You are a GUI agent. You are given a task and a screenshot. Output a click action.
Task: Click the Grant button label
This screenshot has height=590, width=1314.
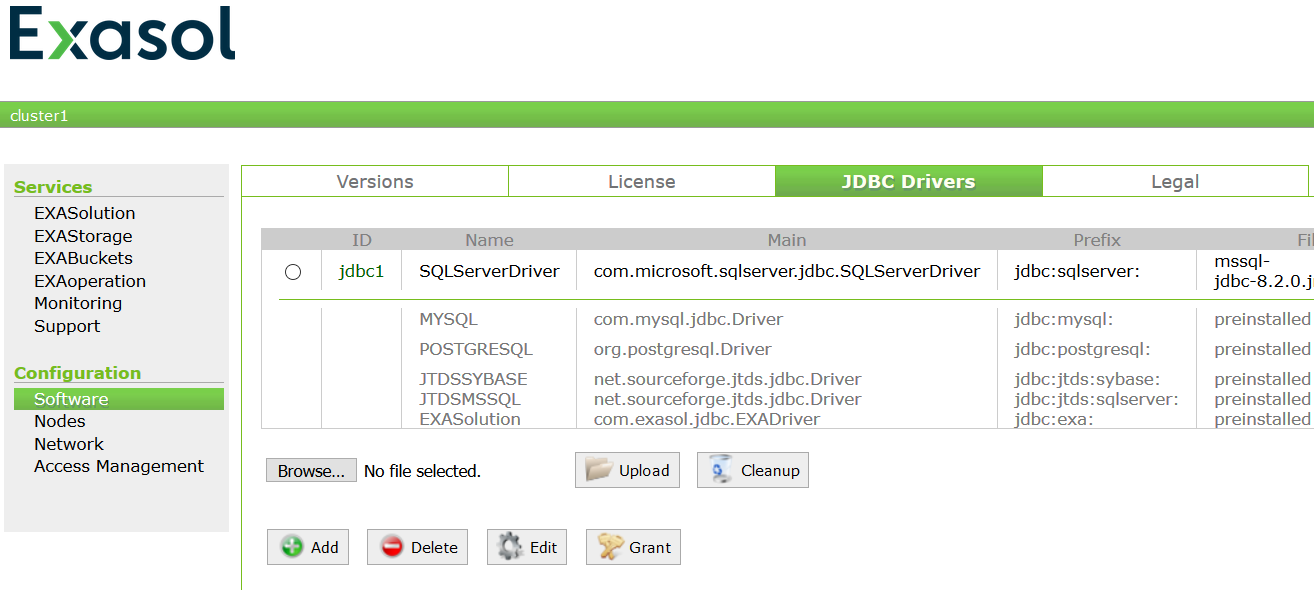(x=650, y=548)
